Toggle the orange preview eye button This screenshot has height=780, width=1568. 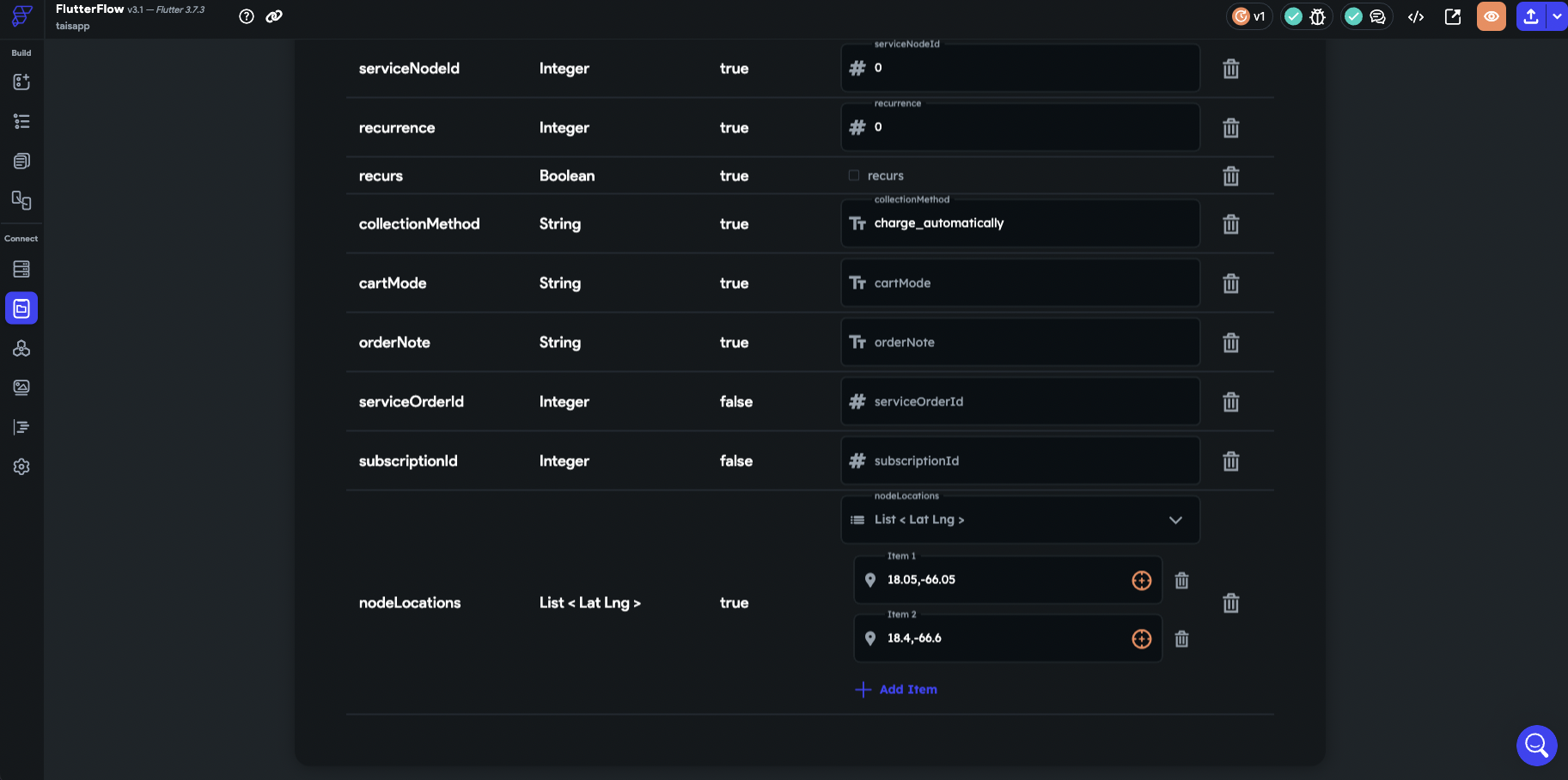[1492, 16]
